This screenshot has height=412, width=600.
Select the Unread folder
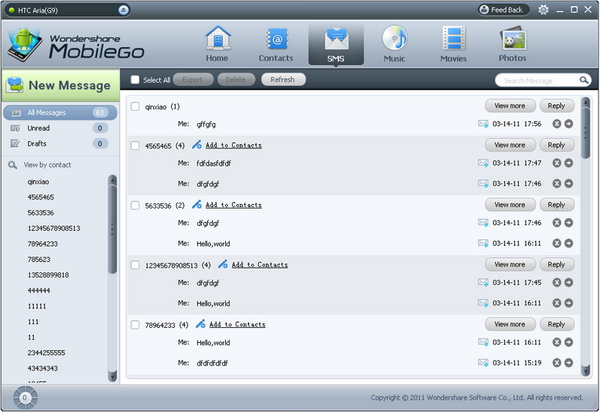coord(60,128)
